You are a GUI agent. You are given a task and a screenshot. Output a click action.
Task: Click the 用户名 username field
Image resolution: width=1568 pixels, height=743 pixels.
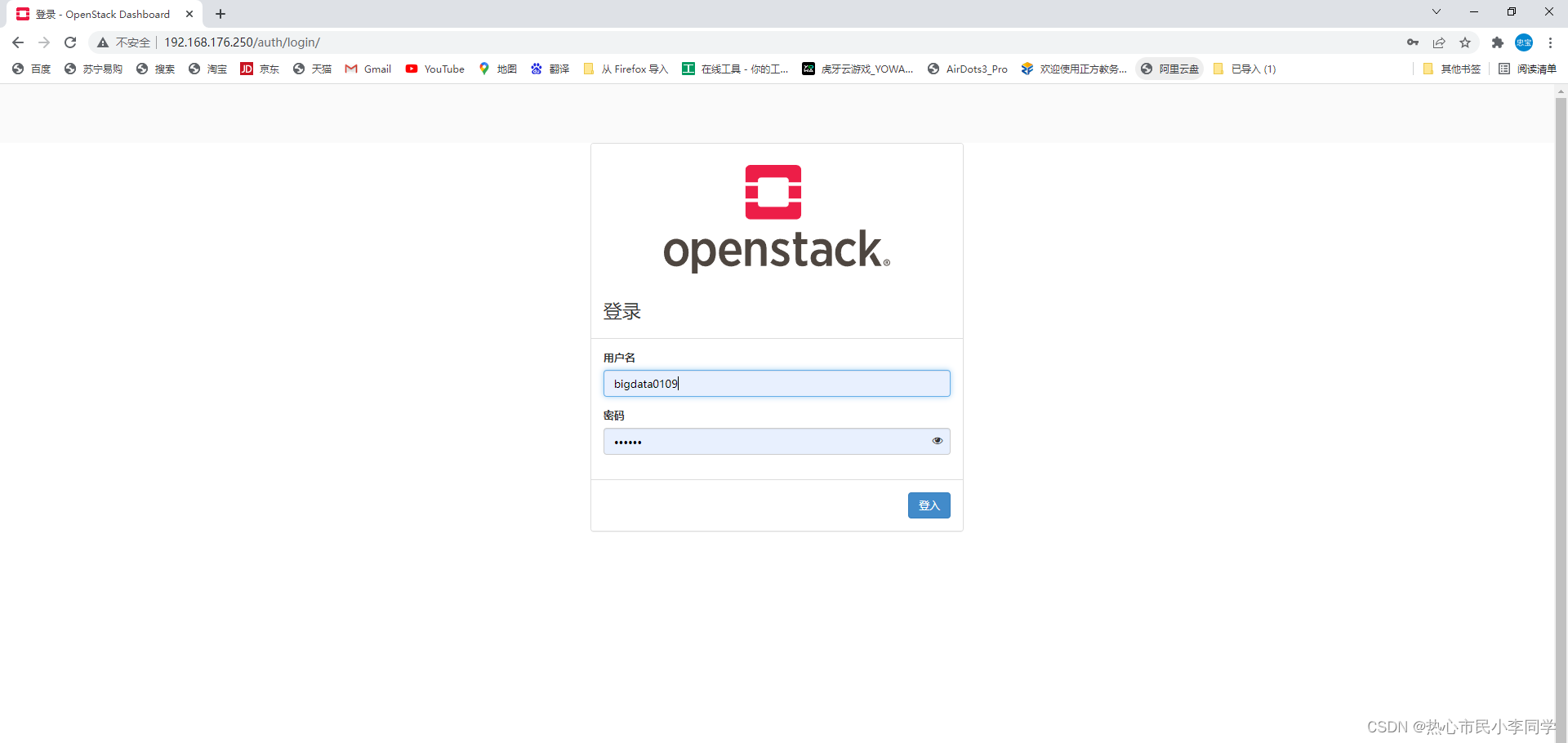(777, 384)
